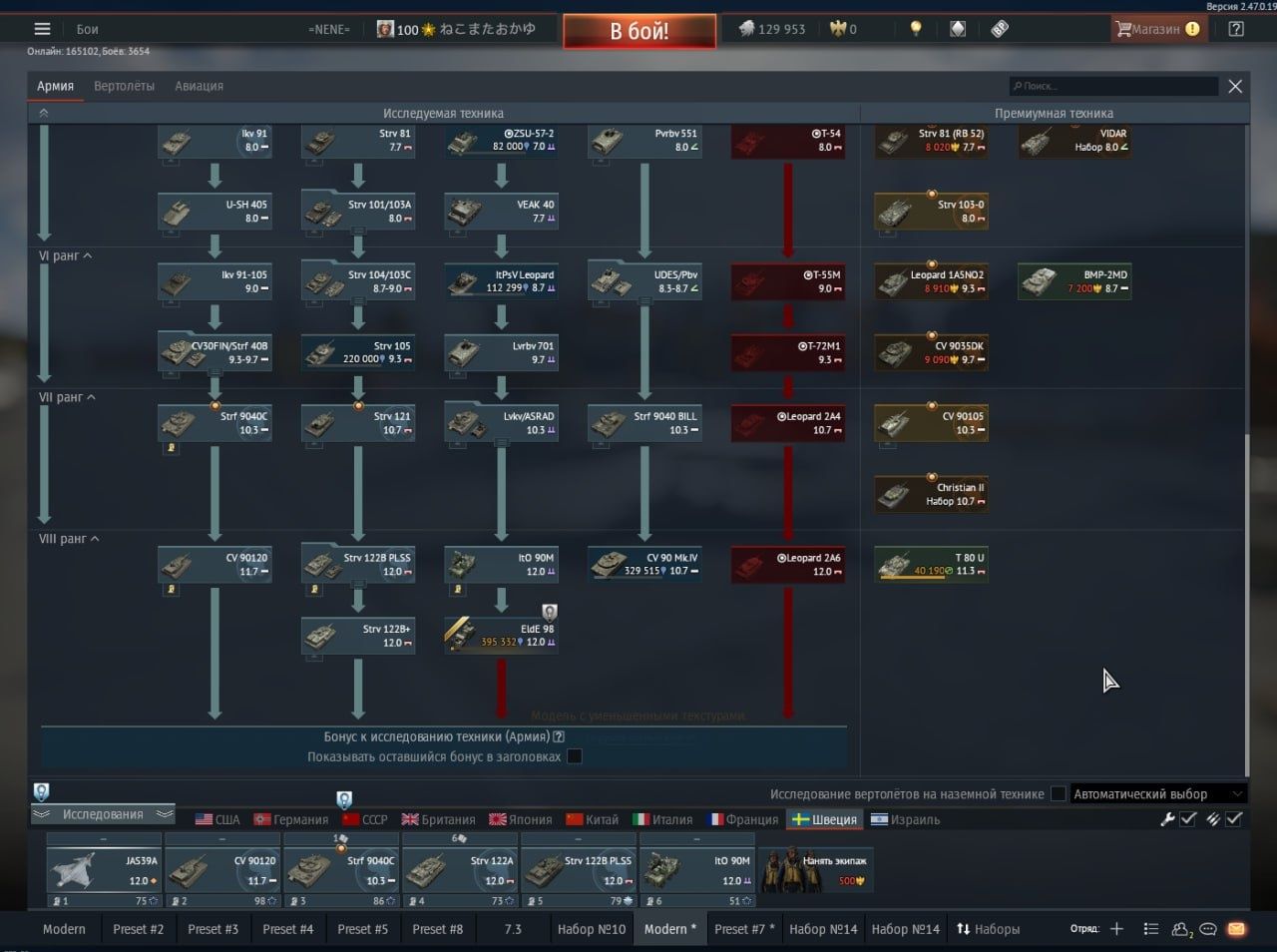Switch to the 7.3 preset

(513, 928)
